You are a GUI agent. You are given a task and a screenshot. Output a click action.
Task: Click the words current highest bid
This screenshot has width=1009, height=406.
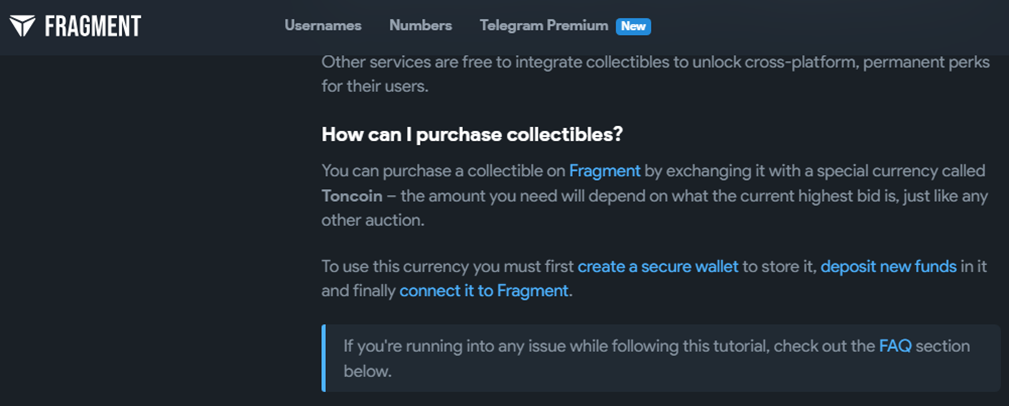775,196
